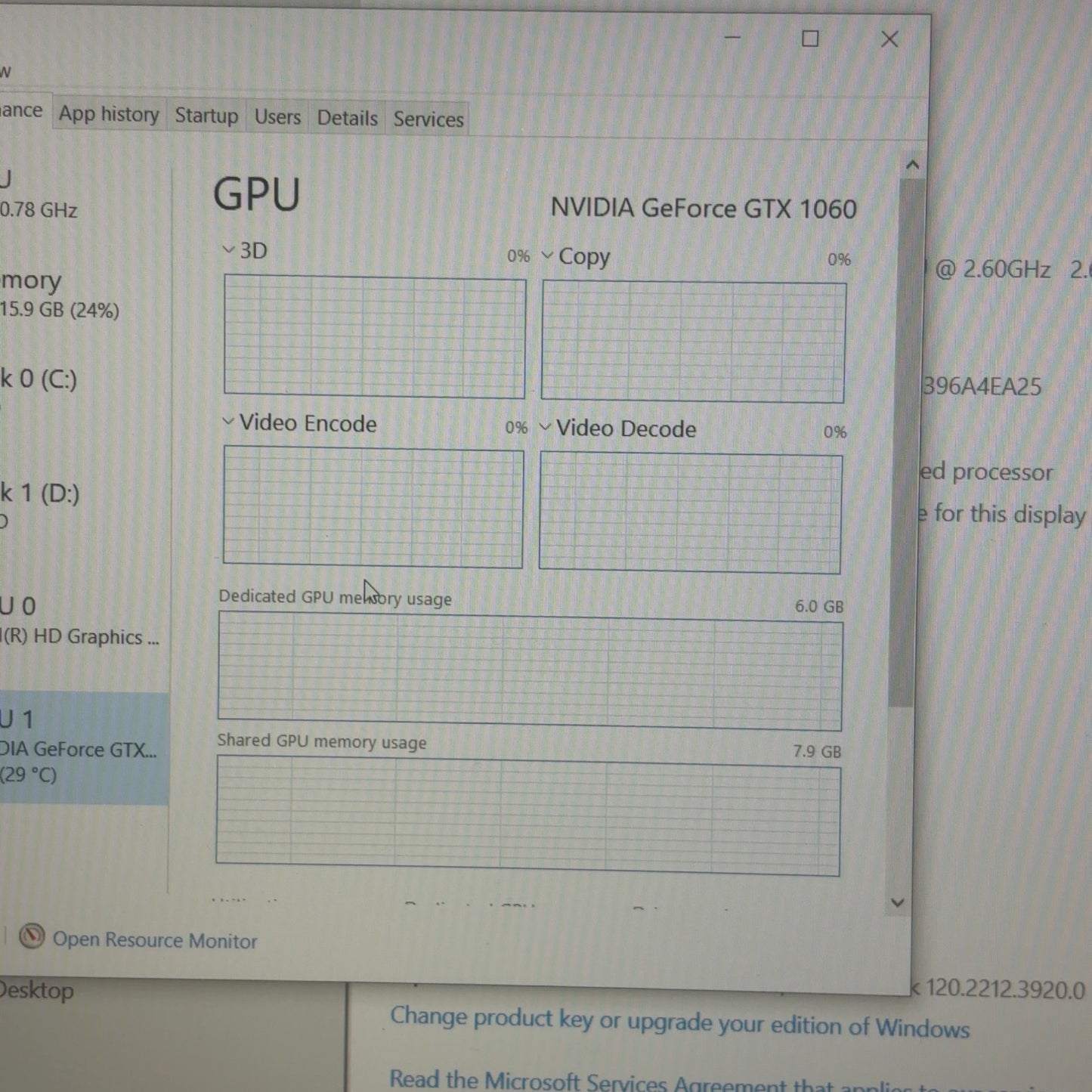Open the Resource Monitor icon

31,937
